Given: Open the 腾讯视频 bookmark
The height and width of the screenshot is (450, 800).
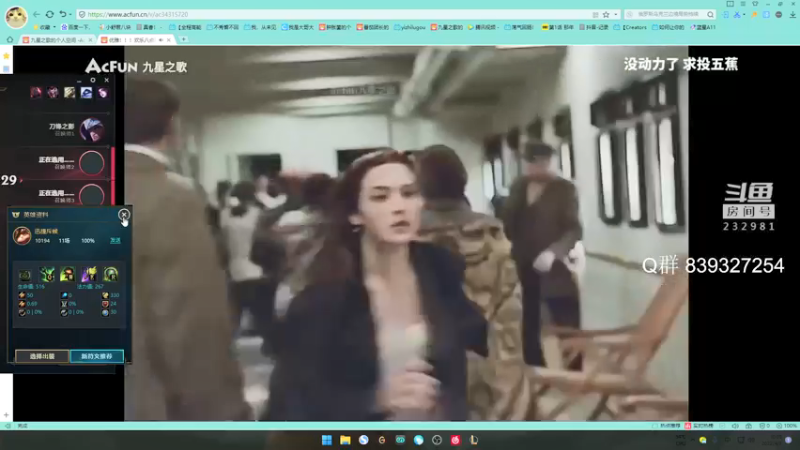Looking at the screenshot, I should pyautogui.click(x=482, y=27).
